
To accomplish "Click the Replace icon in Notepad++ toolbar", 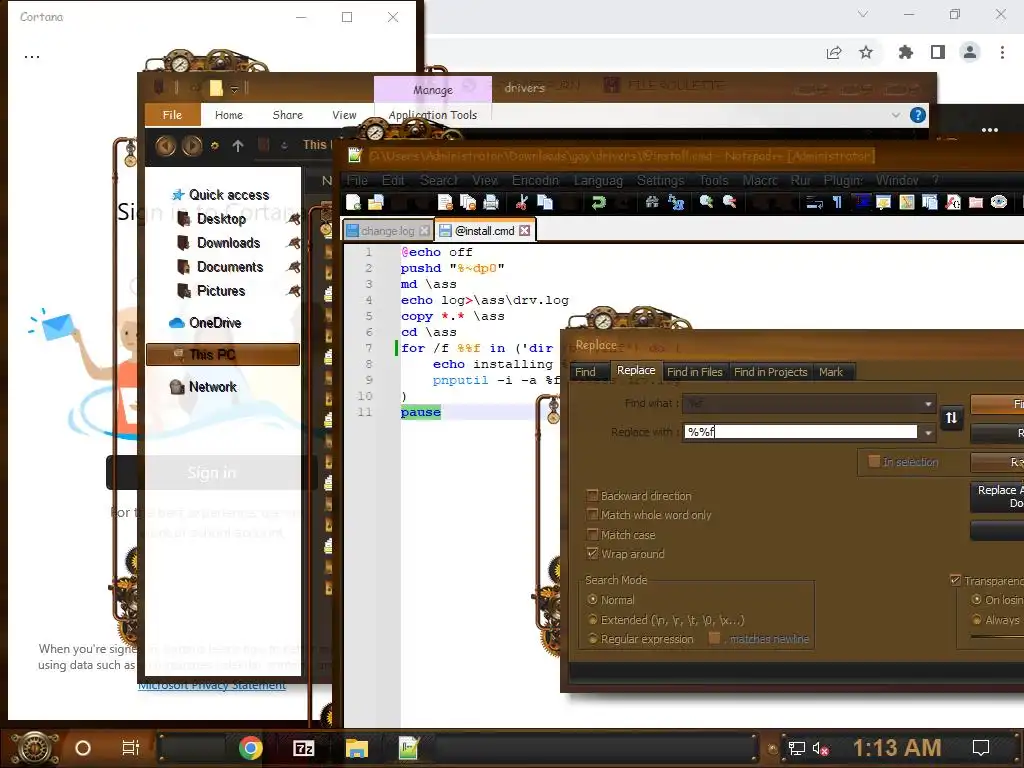I will 677,203.
